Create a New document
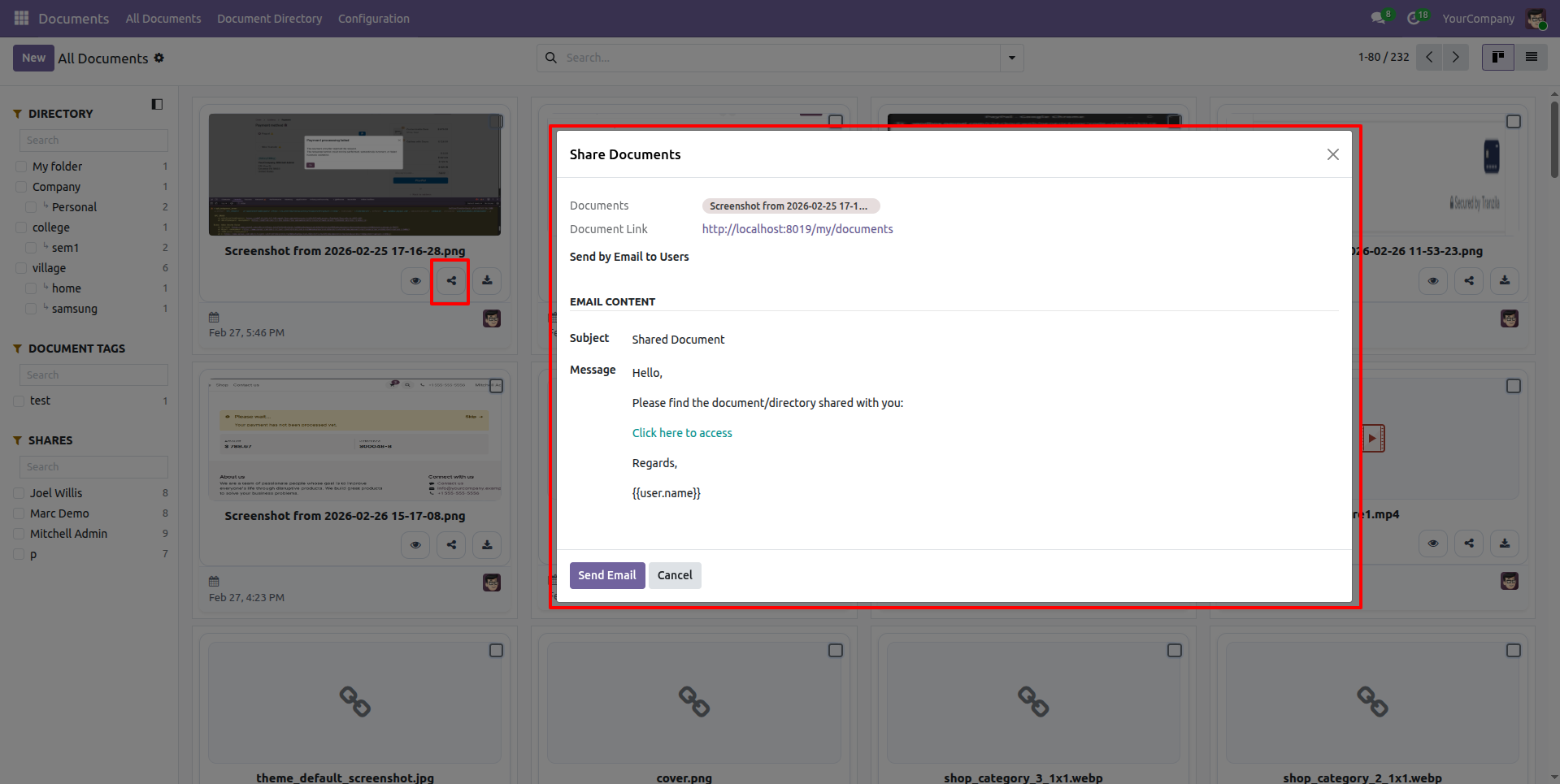The height and width of the screenshot is (784, 1560). [x=33, y=58]
